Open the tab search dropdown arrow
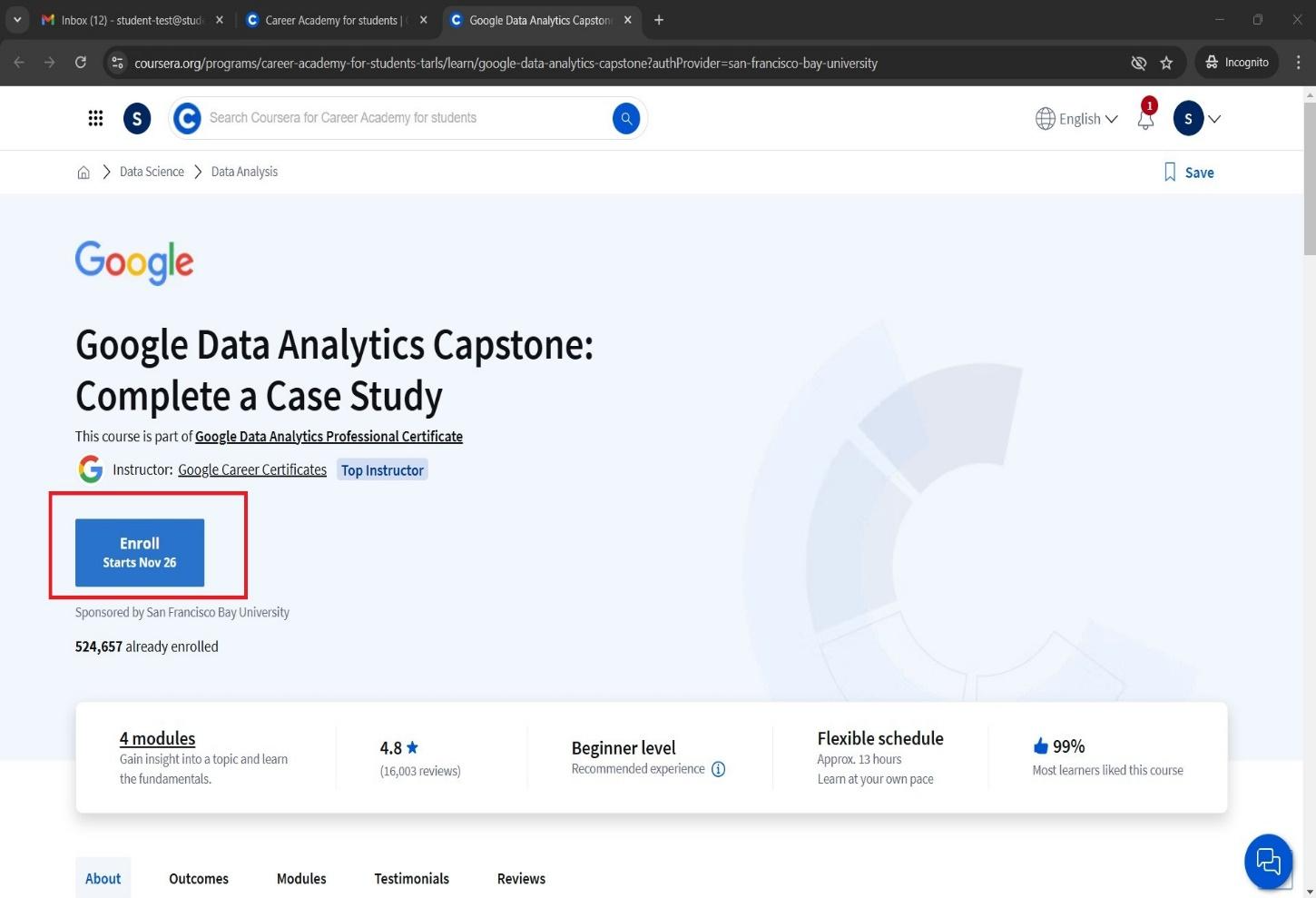Screen dimensions: 1316x898 16,20
